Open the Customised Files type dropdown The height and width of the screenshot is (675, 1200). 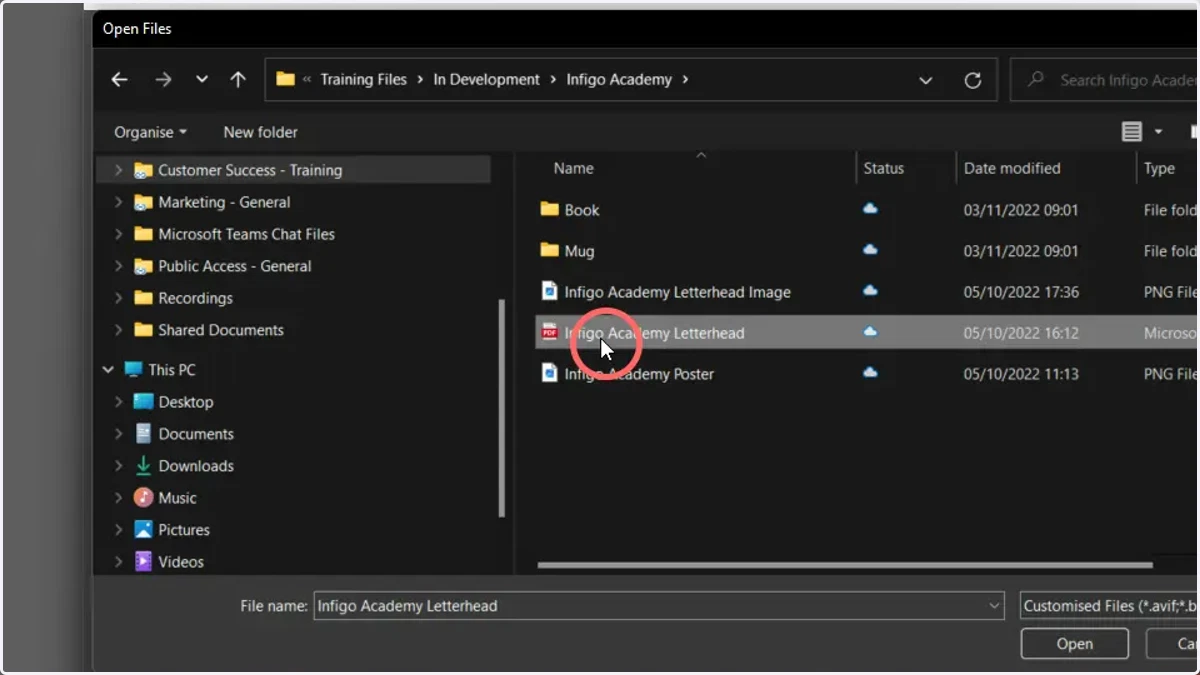(x=1110, y=605)
